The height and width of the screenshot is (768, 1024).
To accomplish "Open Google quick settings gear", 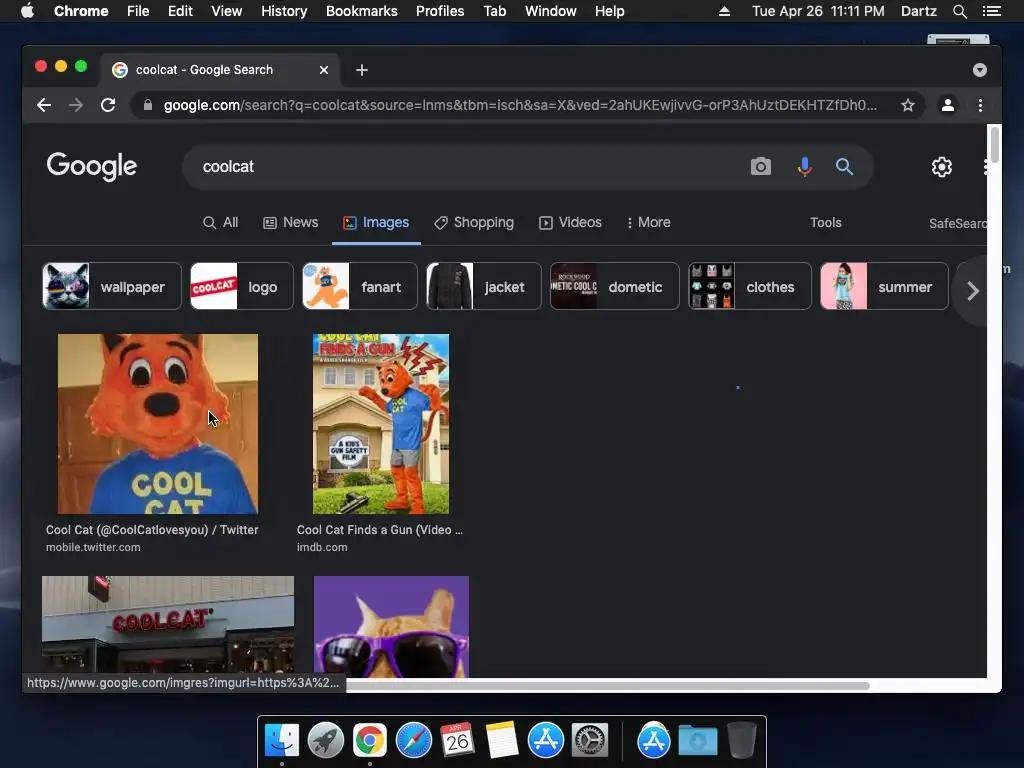I will 941,167.
